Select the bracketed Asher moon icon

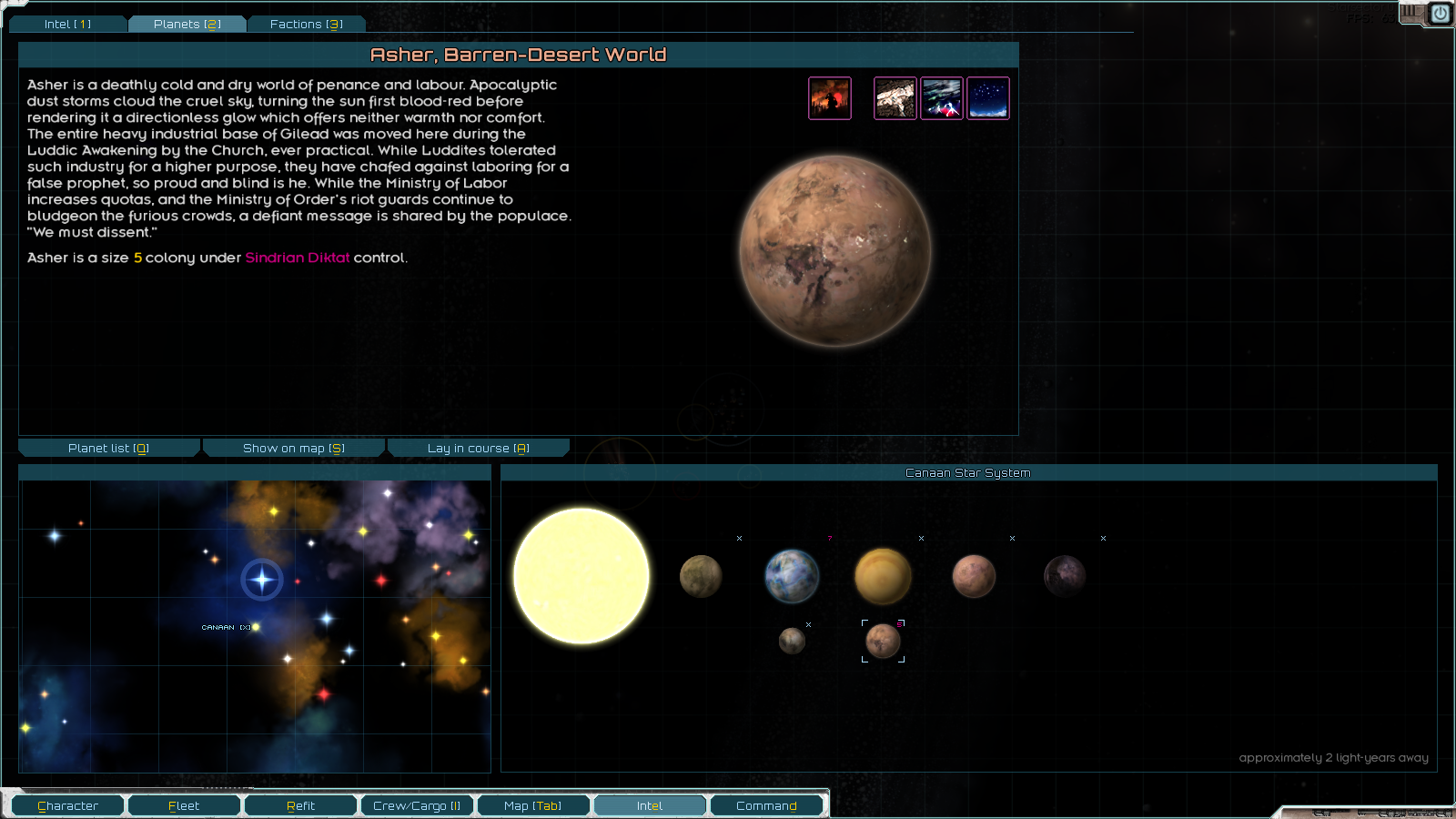(883, 641)
